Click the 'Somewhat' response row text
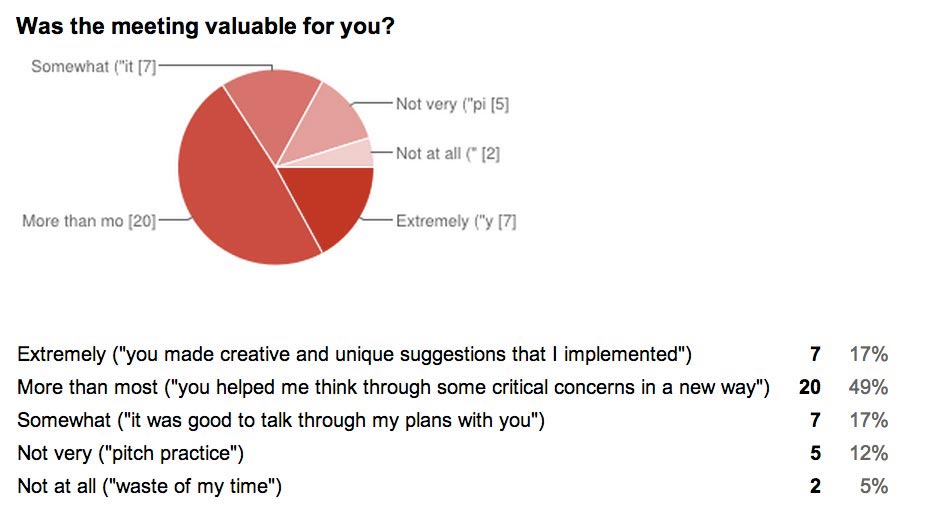The width and height of the screenshot is (930, 520). tap(281, 420)
